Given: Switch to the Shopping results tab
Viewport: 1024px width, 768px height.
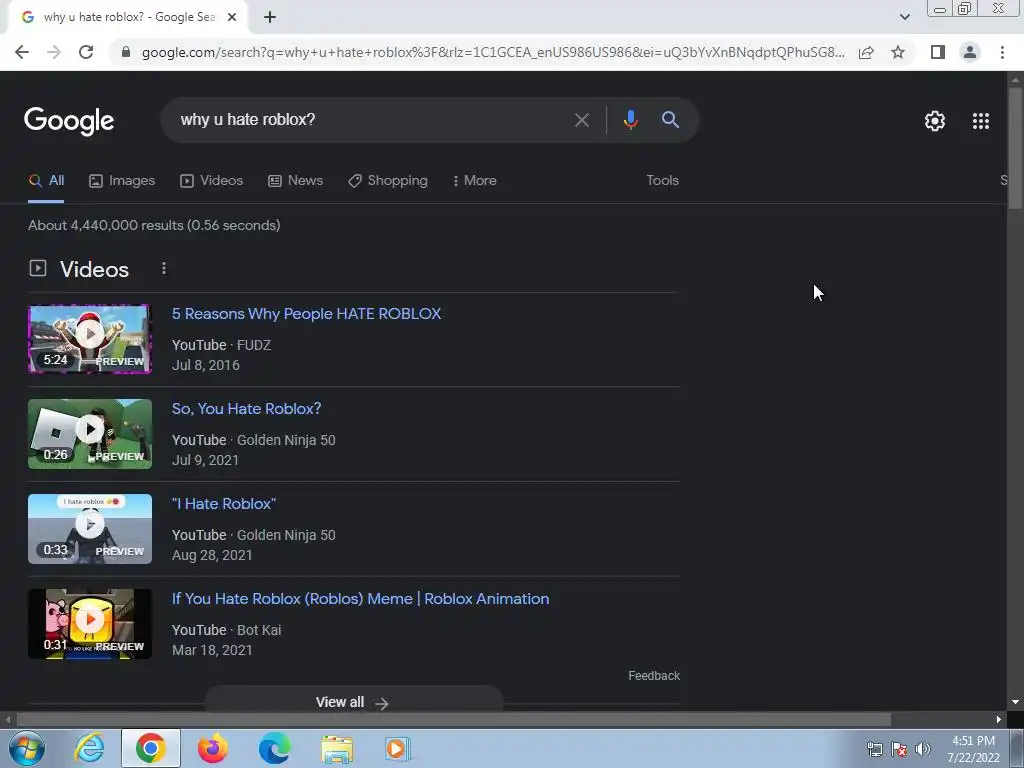Looking at the screenshot, I should click(x=388, y=181).
